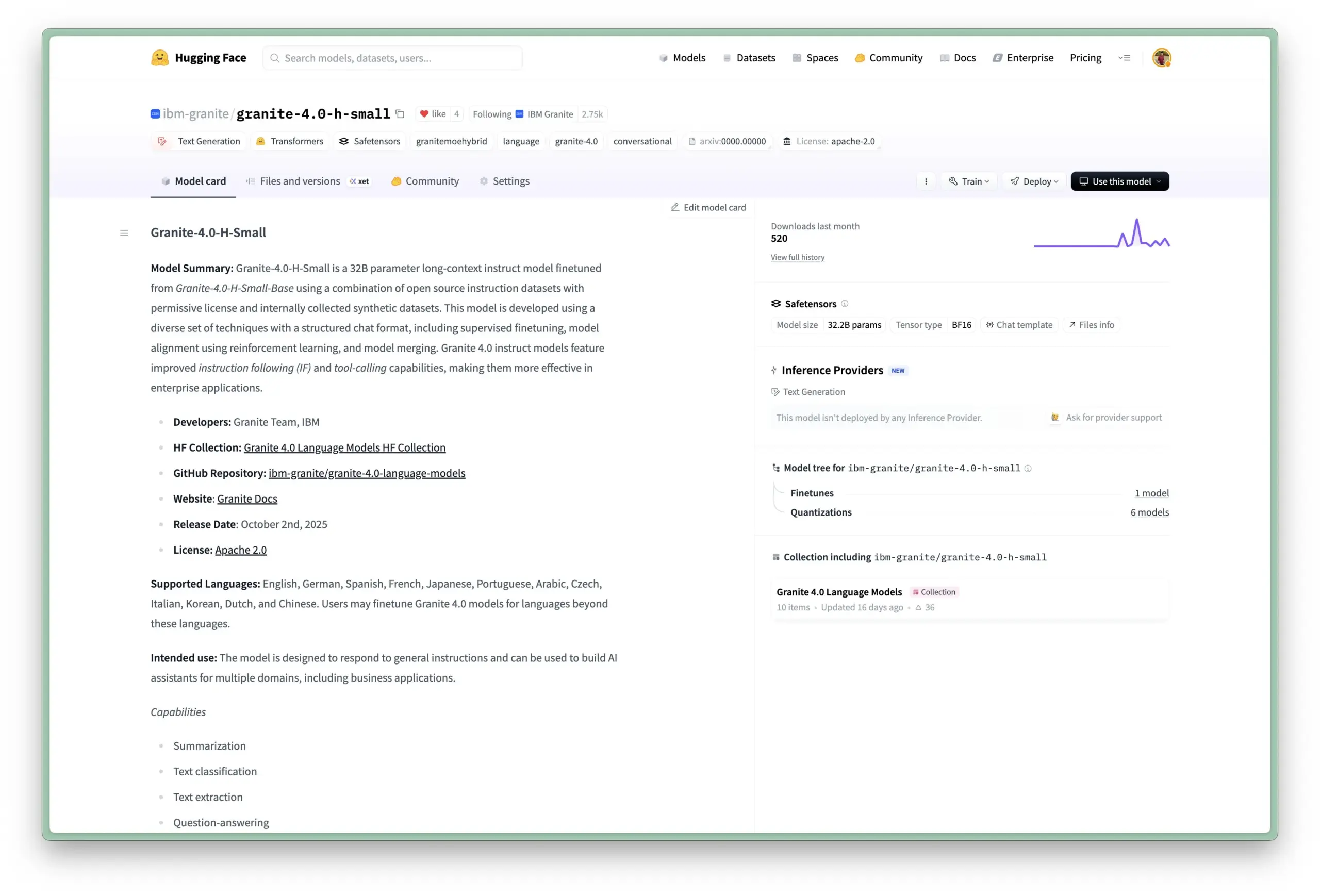This screenshot has width=1320, height=896.
Task: Open the navbar overflow menu icon beside Pricing
Action: [1125, 57]
